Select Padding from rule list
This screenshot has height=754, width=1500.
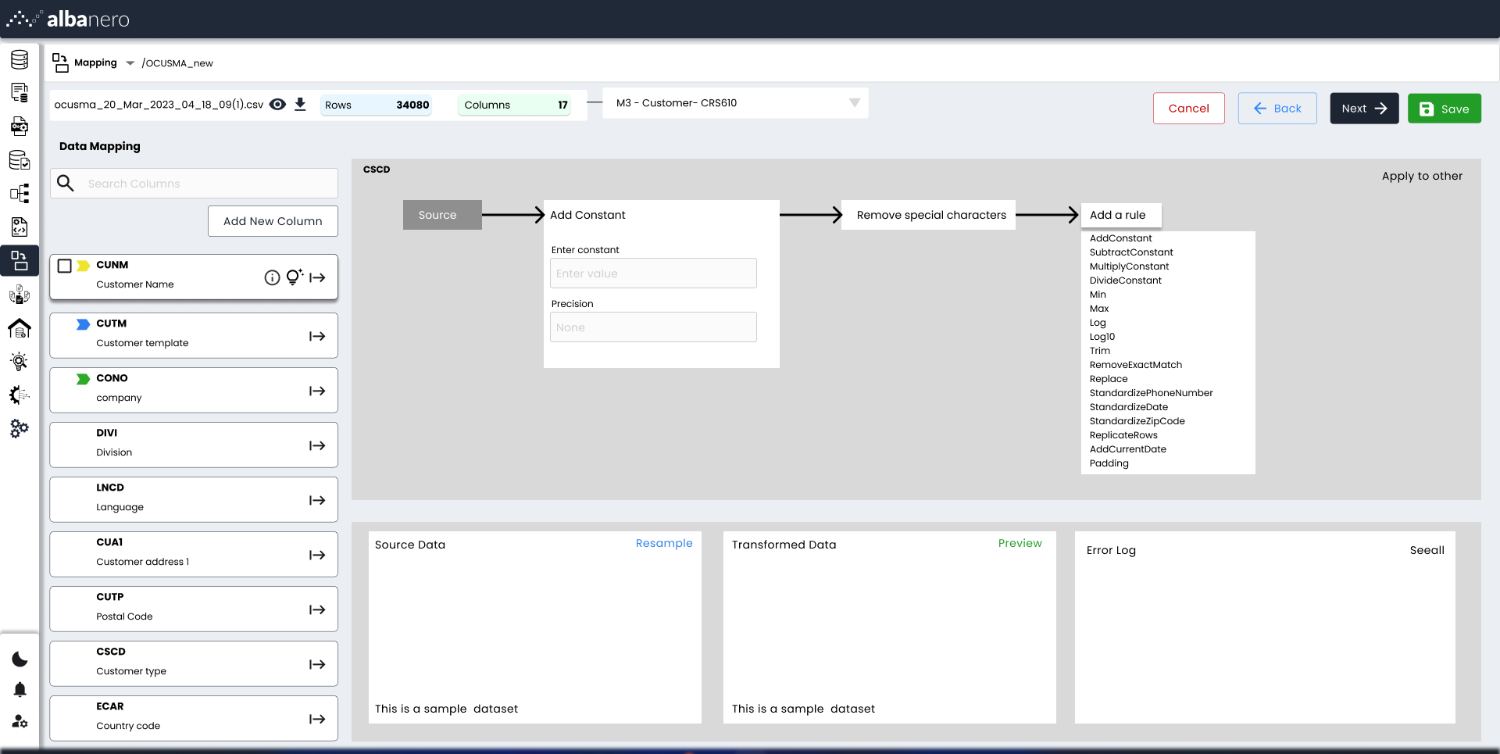click(1109, 463)
